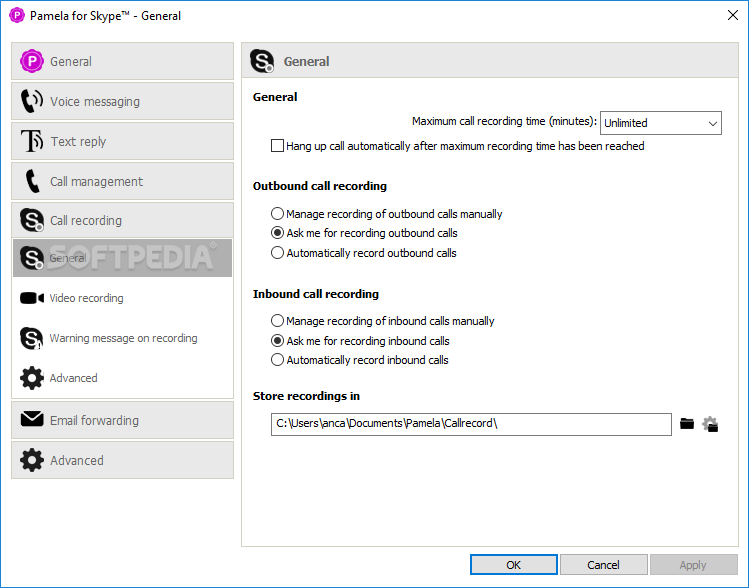Browse for recordings folder with folder icon

(x=687, y=424)
